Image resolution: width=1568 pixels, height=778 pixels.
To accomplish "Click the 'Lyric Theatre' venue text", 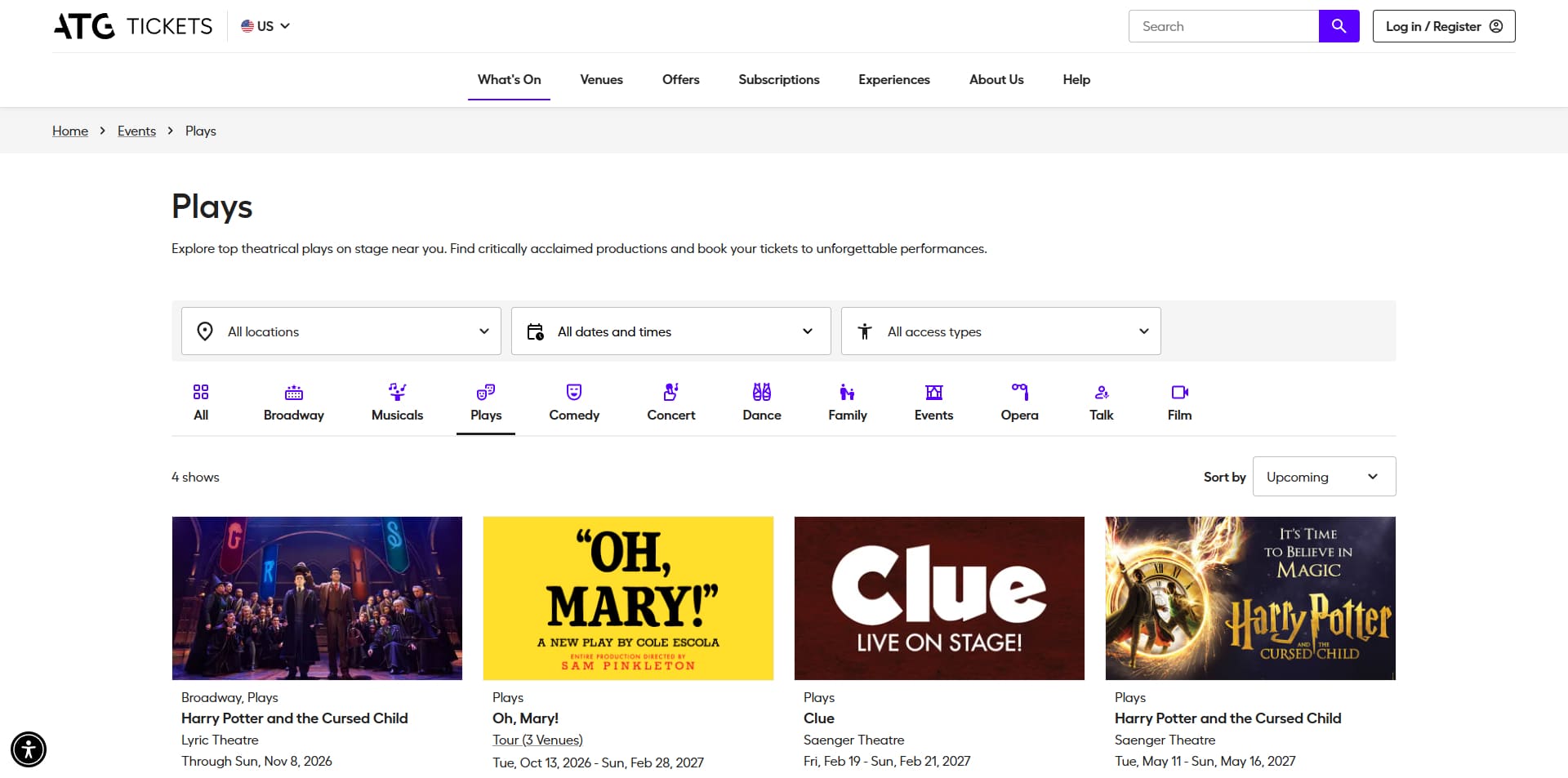I will pyautogui.click(x=220, y=740).
